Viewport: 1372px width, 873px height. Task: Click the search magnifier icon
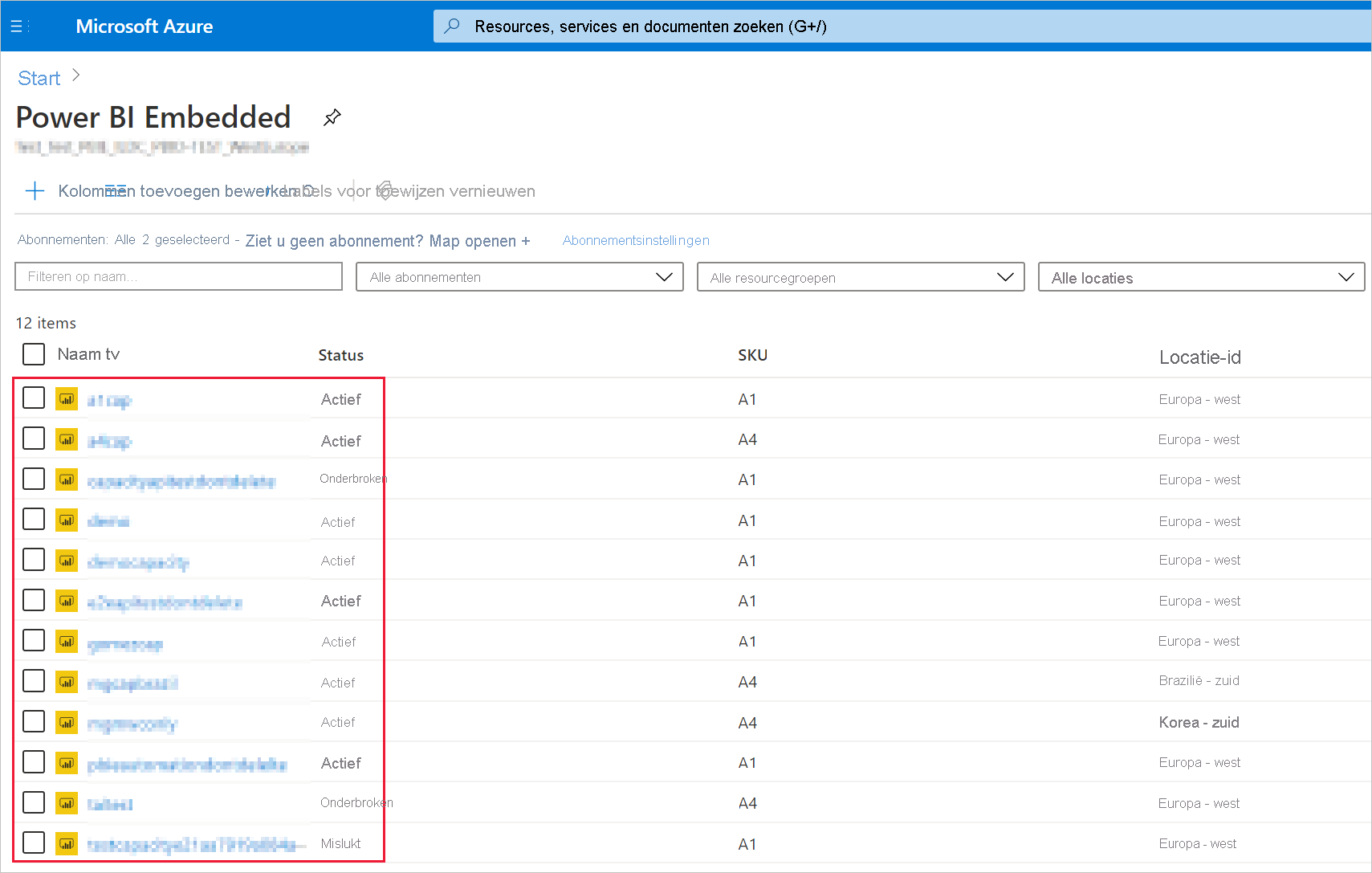(x=452, y=26)
